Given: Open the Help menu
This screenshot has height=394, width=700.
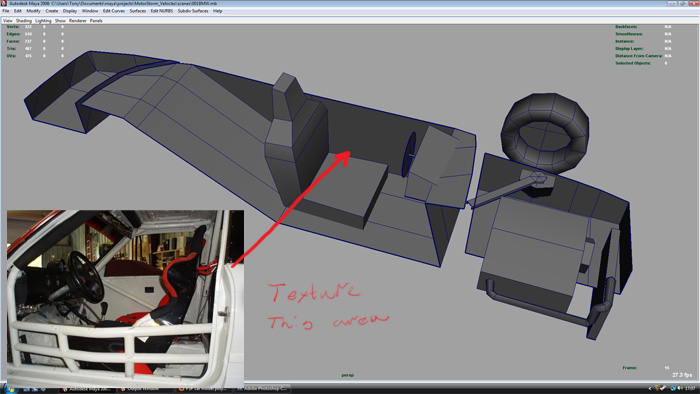Looking at the screenshot, I should coord(217,11).
